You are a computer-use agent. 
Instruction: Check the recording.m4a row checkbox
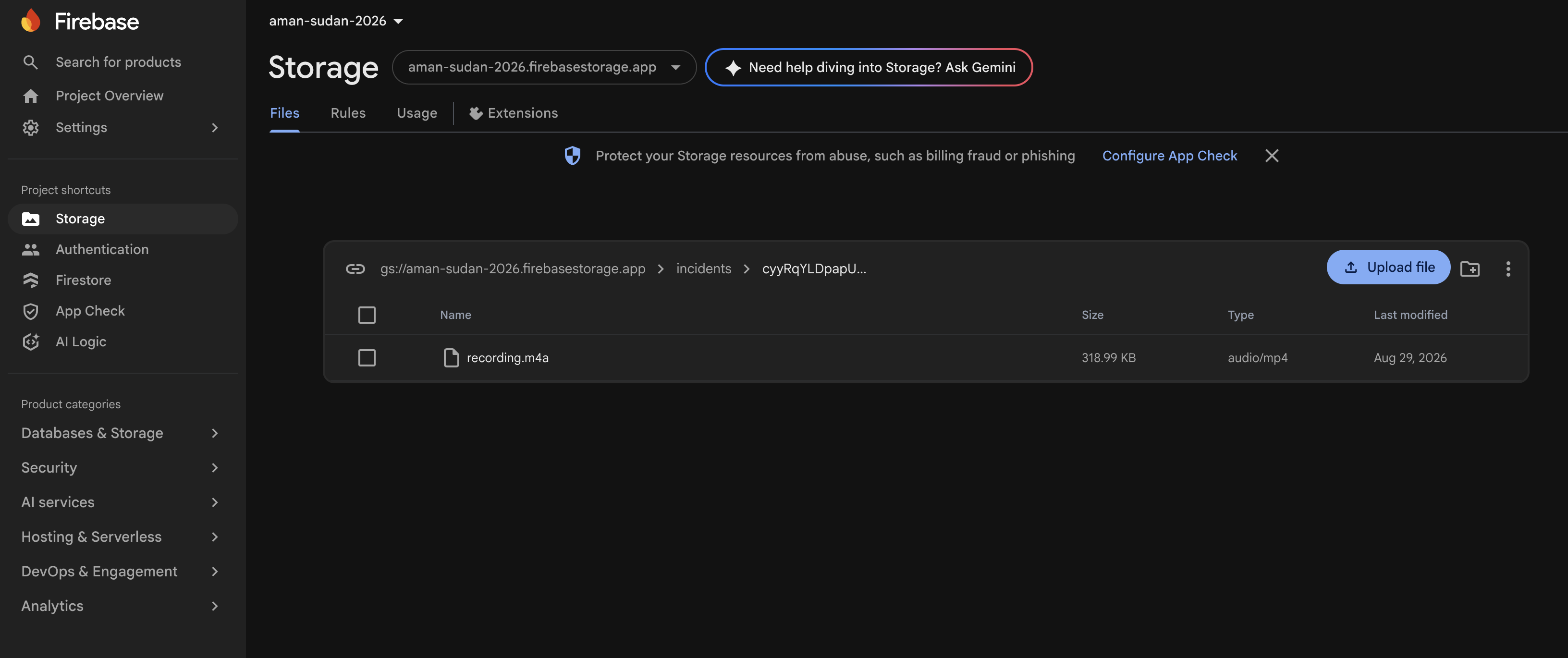tap(367, 357)
